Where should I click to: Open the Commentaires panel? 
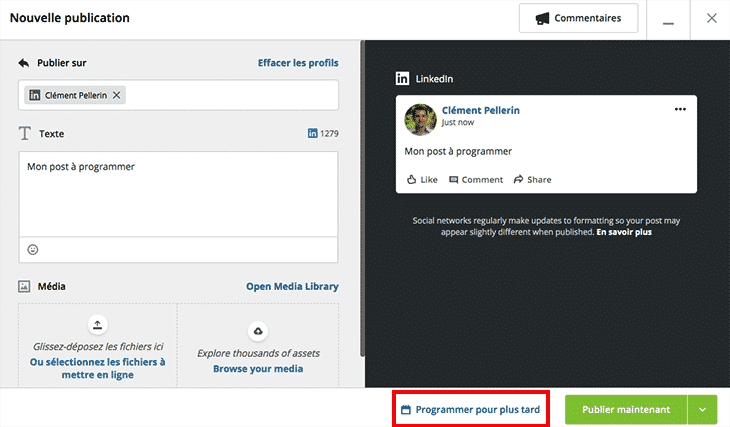579,18
